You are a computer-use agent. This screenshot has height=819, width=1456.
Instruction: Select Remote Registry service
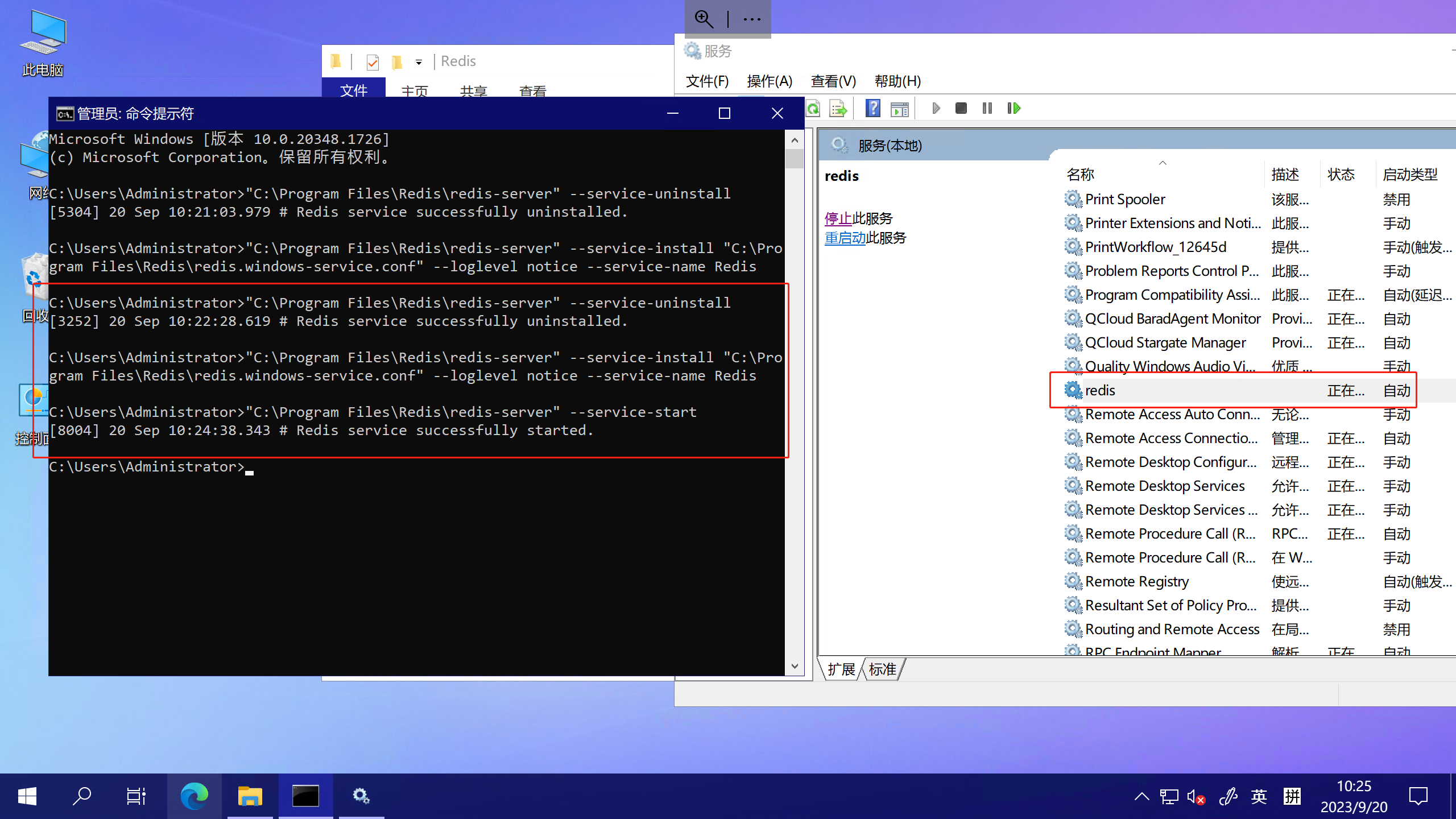(x=1137, y=581)
